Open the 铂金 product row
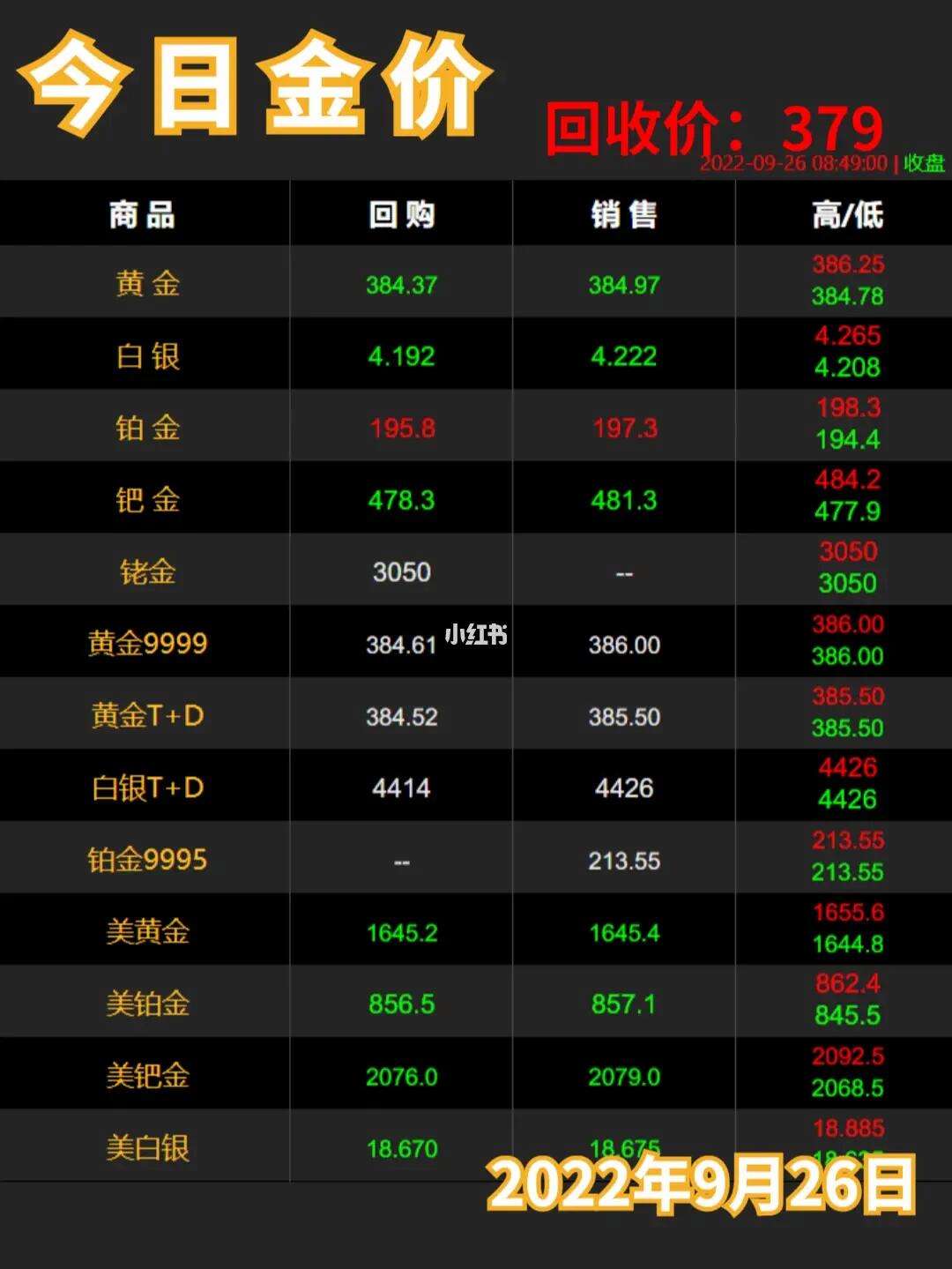 click(x=147, y=428)
